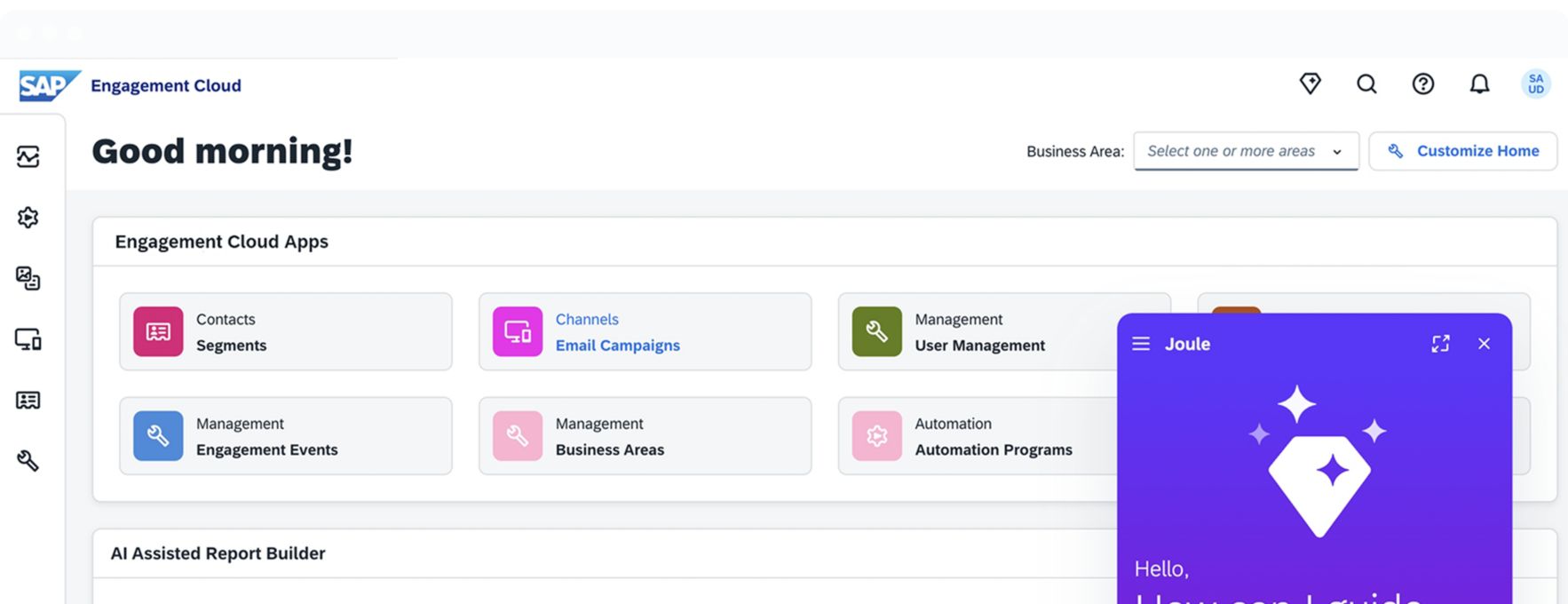This screenshot has height=604, width=1568.
Task: Select the channels devices sidebar icon
Action: pyautogui.click(x=28, y=339)
